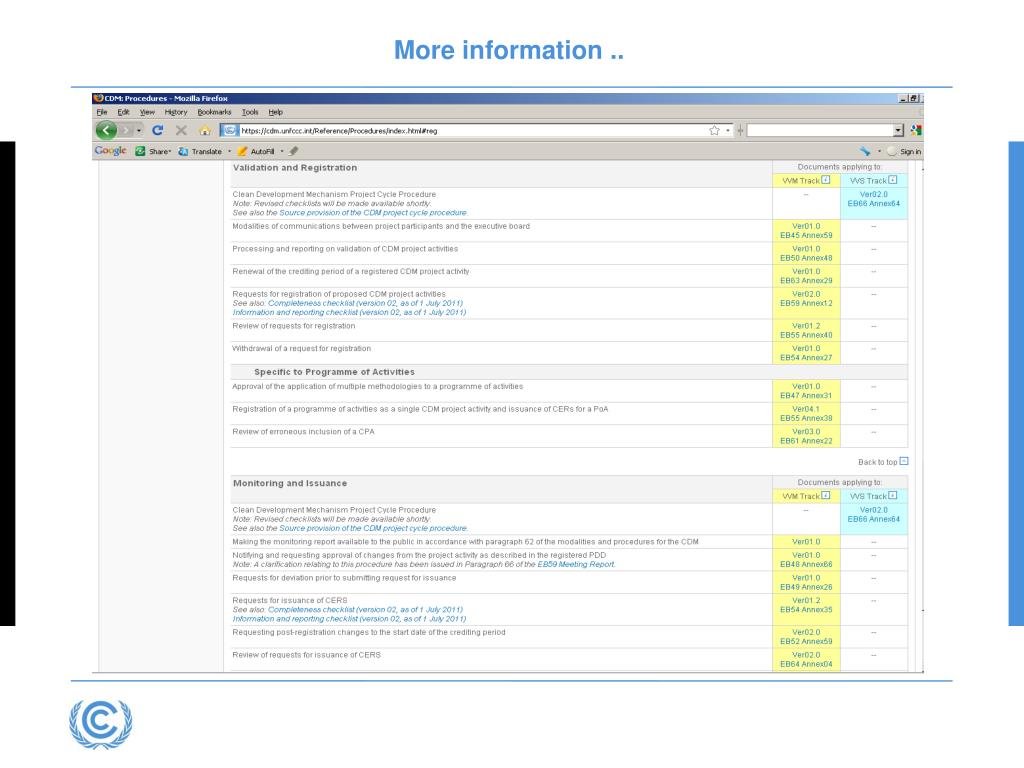The height and width of the screenshot is (768, 1024).
Task: Click the Back to top link
Action: tap(883, 462)
